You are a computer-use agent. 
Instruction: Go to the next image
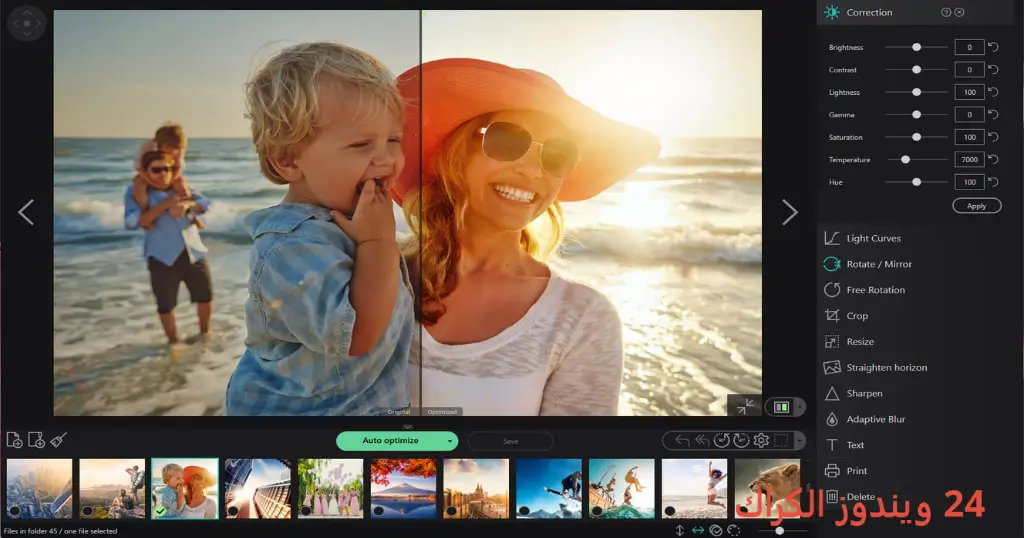pos(790,212)
